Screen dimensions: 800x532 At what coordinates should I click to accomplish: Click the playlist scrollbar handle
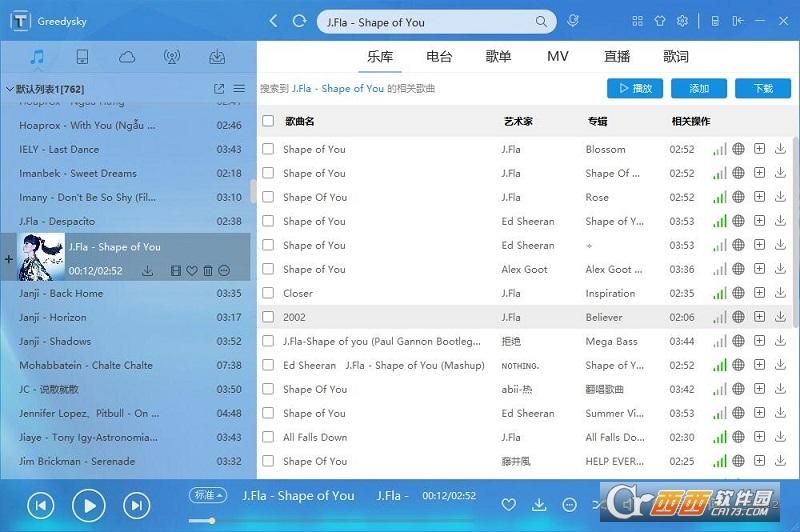coord(253,192)
